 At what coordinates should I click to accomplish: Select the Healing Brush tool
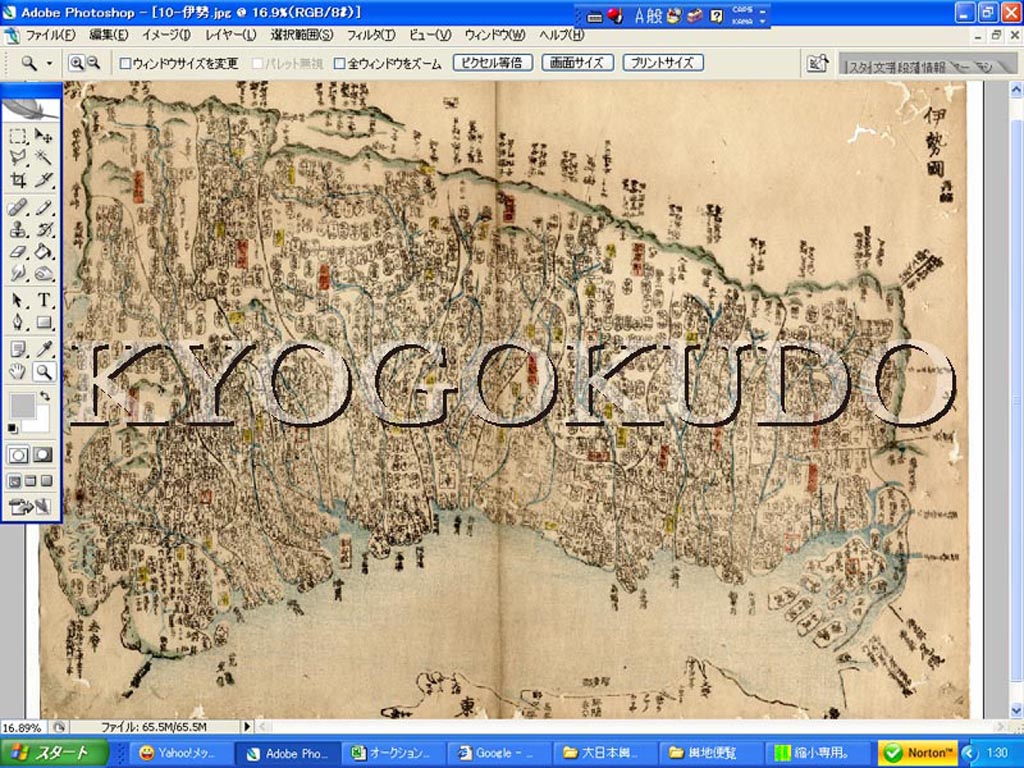(x=18, y=208)
